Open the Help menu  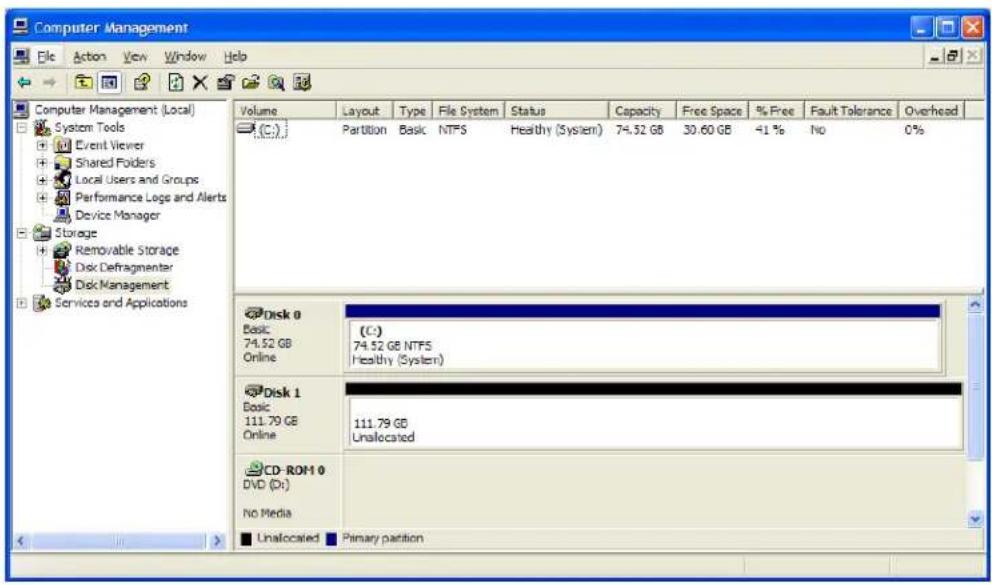coord(235,56)
